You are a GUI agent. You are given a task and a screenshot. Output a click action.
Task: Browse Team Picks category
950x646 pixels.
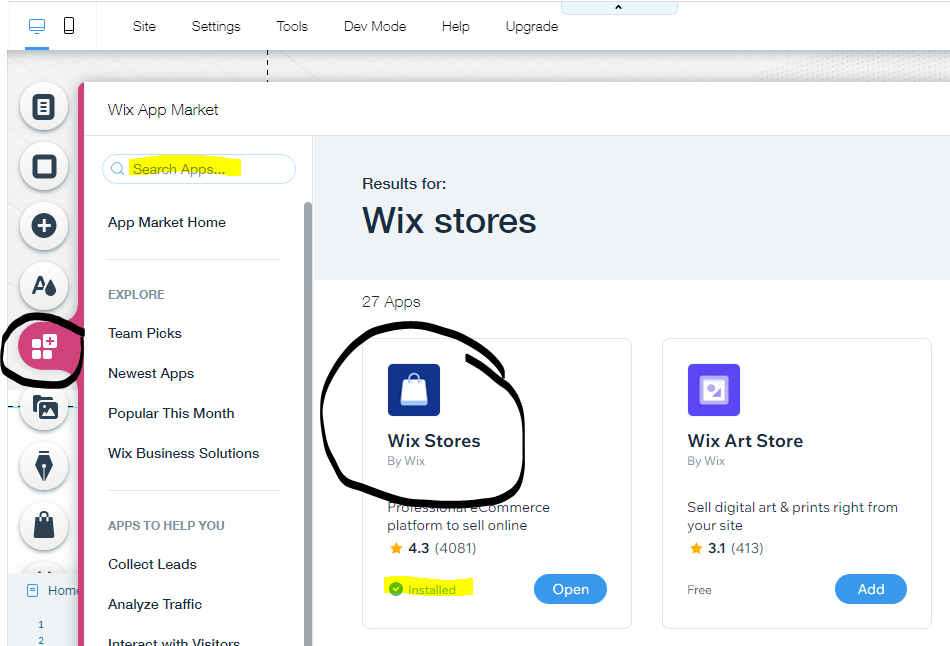pos(145,333)
